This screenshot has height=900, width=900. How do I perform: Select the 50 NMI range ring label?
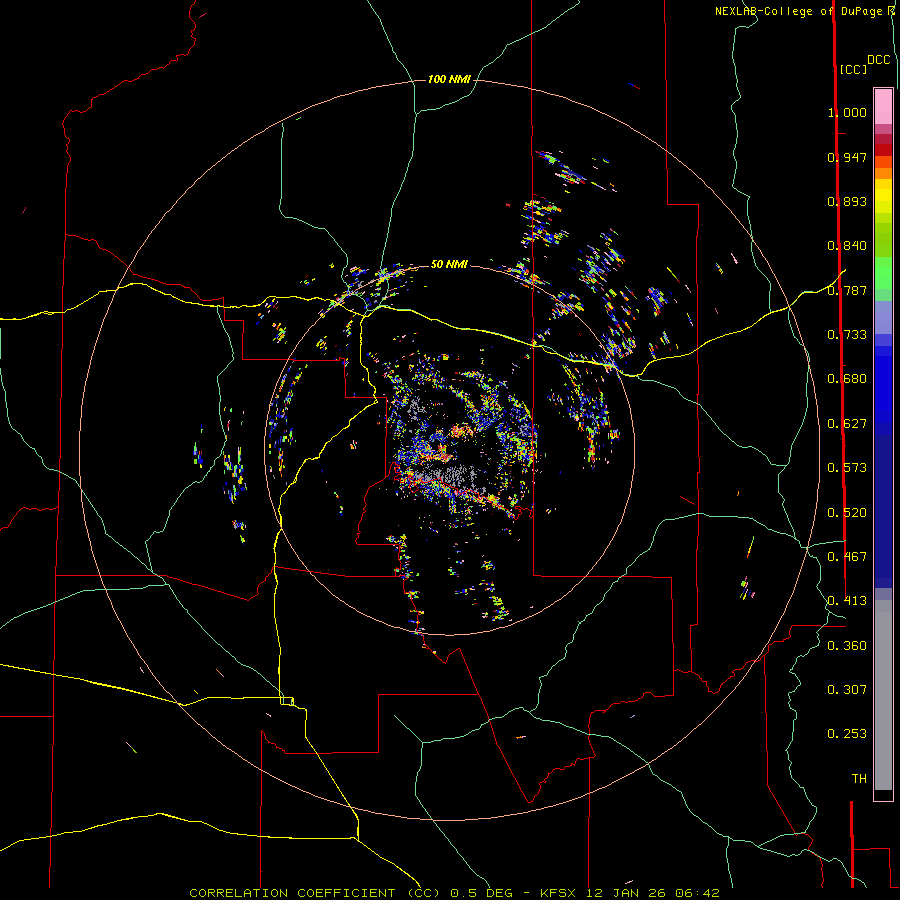(x=449, y=264)
